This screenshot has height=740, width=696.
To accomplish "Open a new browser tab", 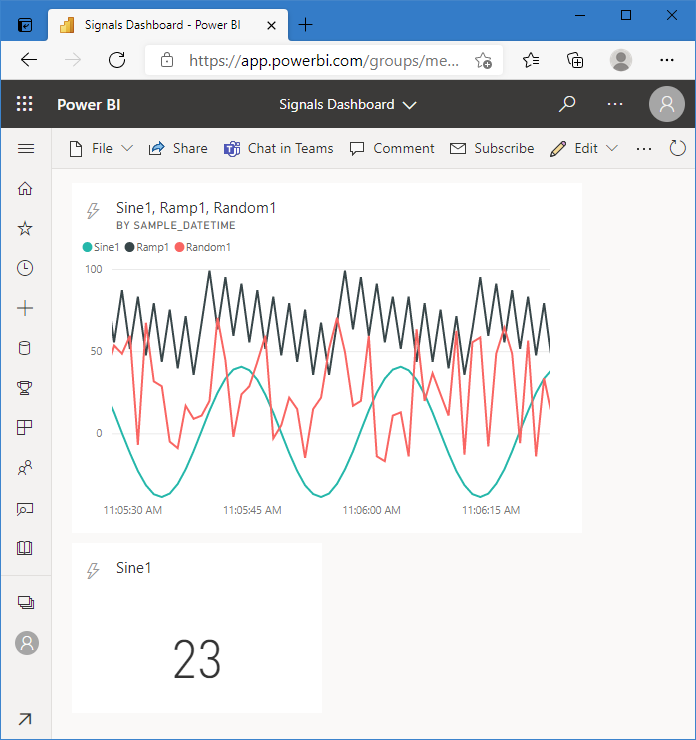I will pos(306,25).
